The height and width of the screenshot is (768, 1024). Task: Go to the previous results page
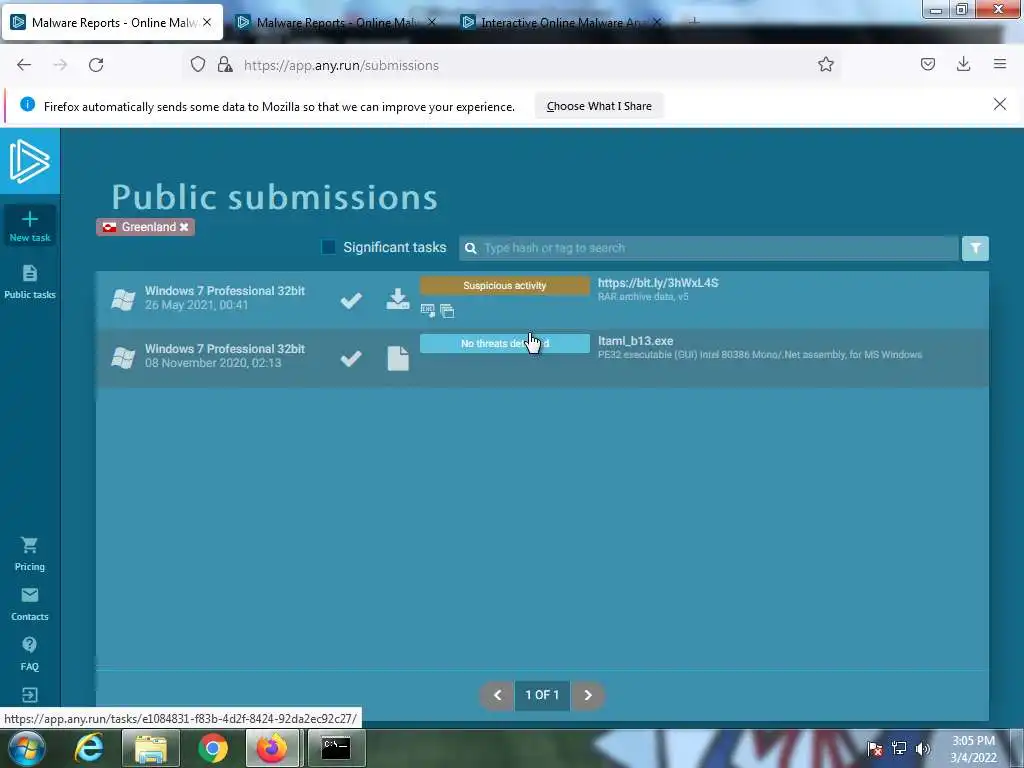(498, 696)
